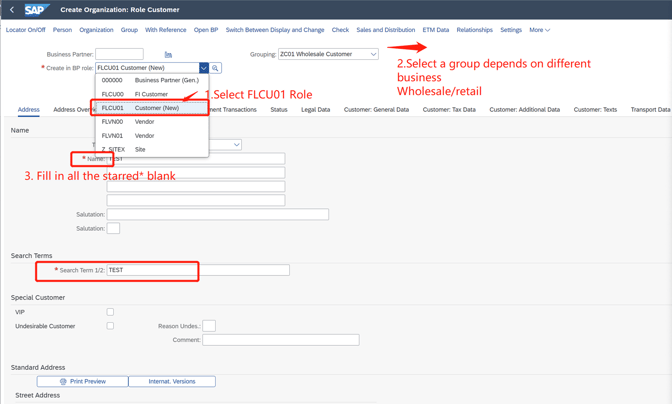This screenshot has width=672, height=404.
Task: Click the SAP logo
Action: (36, 9)
